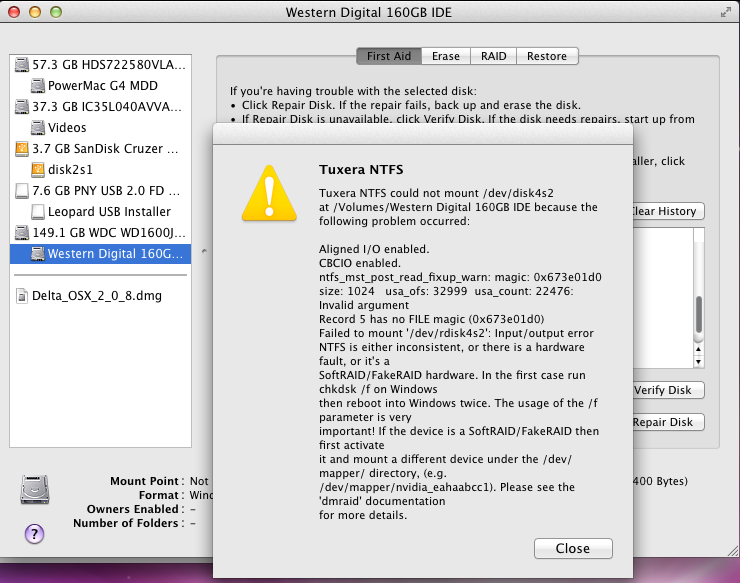The image size is (740, 583).
Task: Select the 7.6 GB PNY USB 2.0 disk
Action: [x=101, y=191]
